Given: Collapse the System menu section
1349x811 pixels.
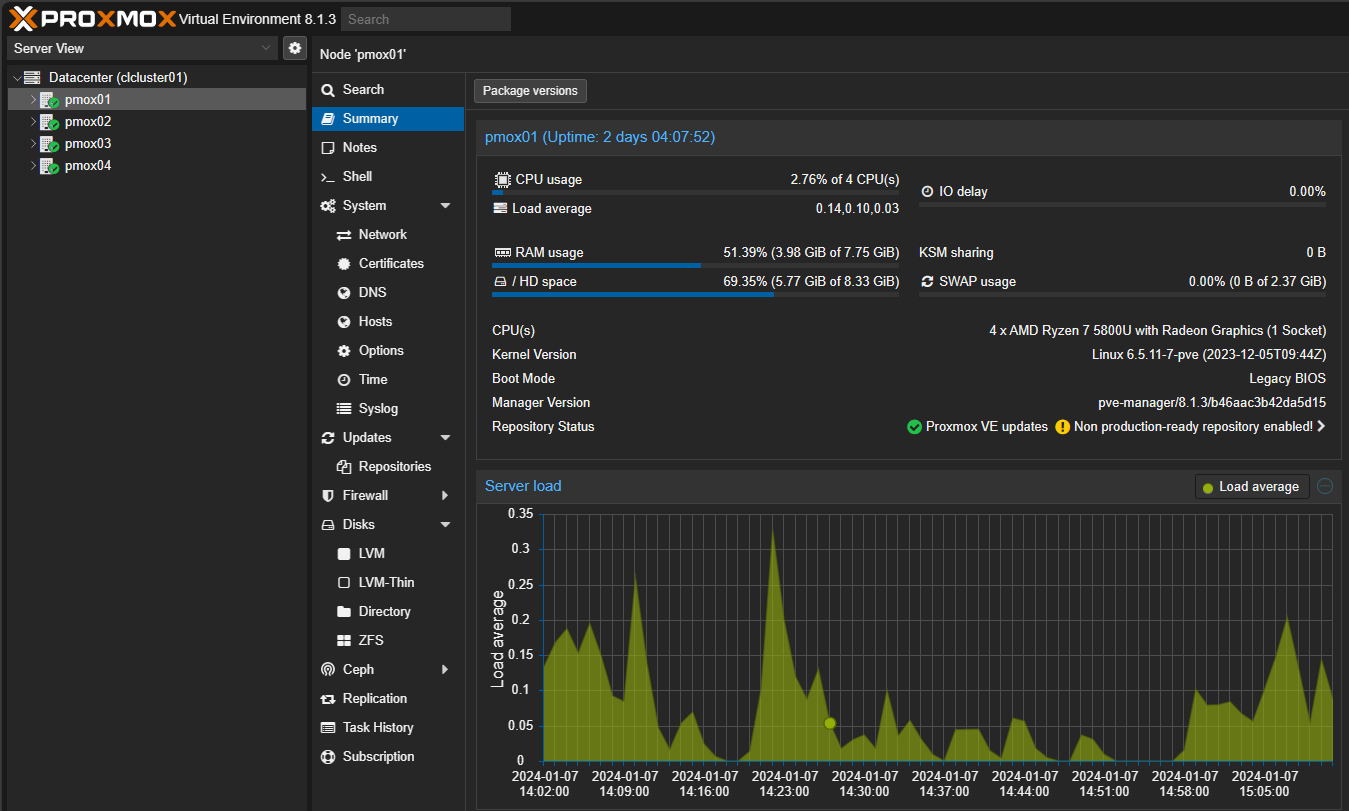Looking at the screenshot, I should [x=445, y=206].
